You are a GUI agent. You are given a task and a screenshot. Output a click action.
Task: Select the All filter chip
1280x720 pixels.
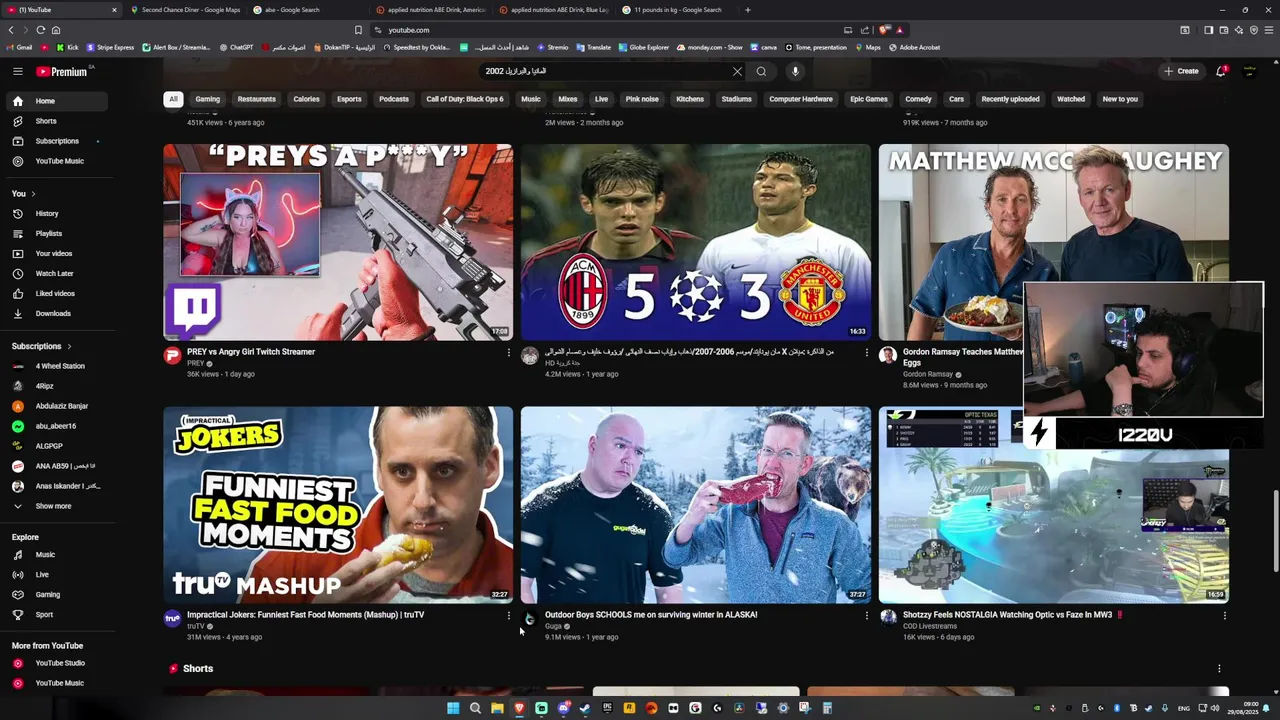pyautogui.click(x=173, y=99)
